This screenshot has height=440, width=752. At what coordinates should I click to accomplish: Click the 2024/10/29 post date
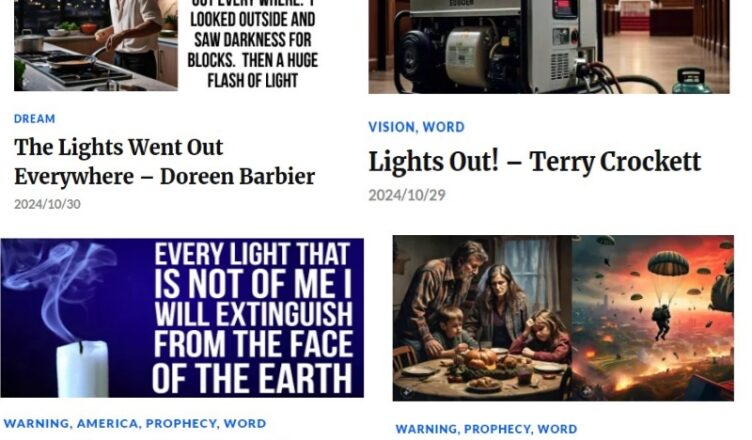pyautogui.click(x=407, y=195)
